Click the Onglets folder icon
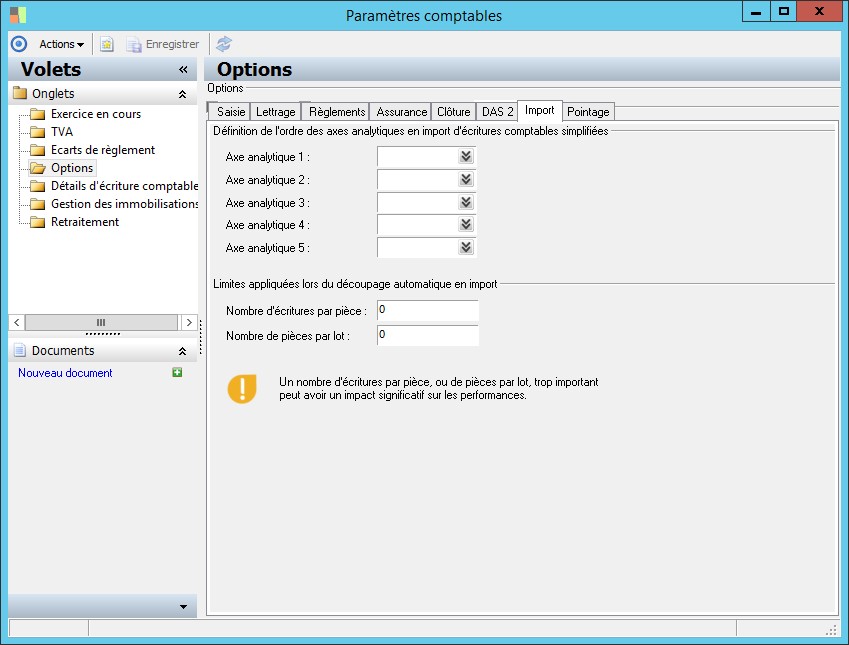Viewport: 849px width, 645px height. pyautogui.click(x=20, y=93)
